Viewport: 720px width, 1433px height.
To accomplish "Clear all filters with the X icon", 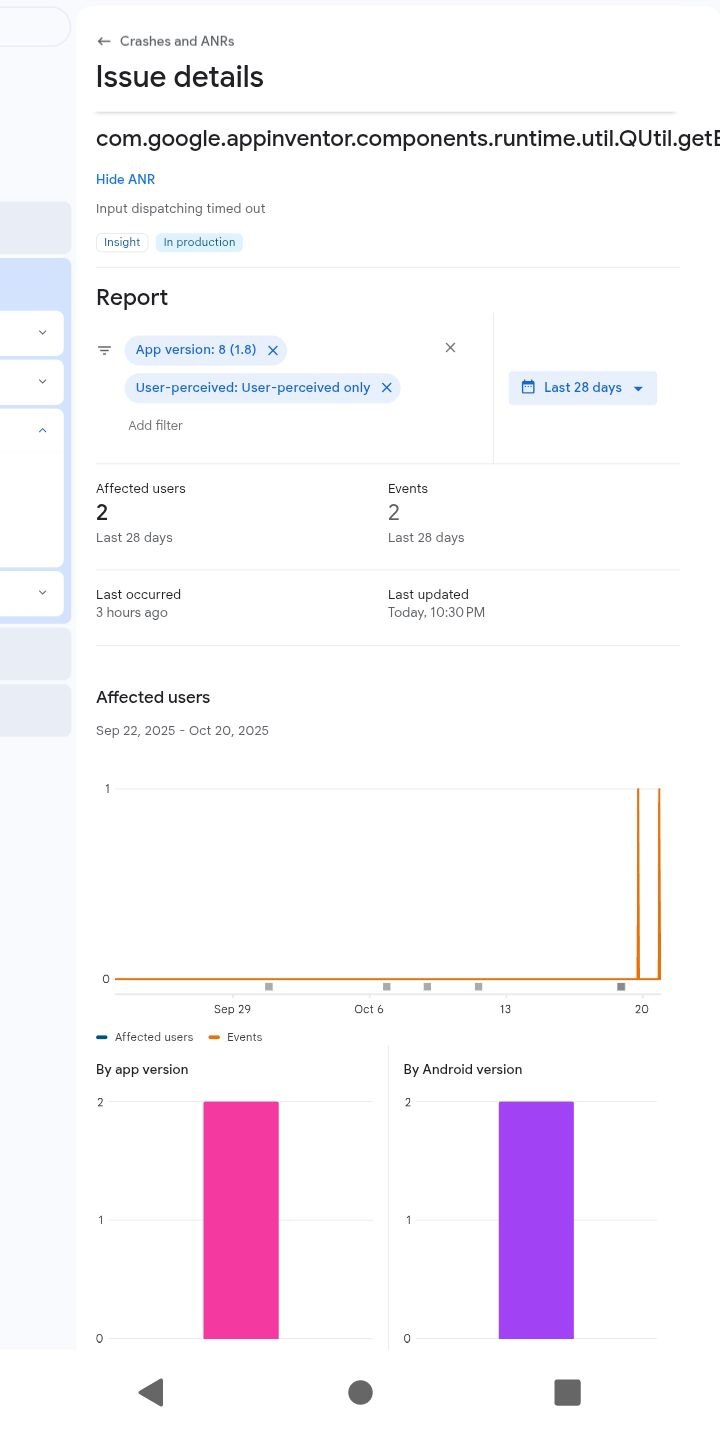I will pos(450,348).
